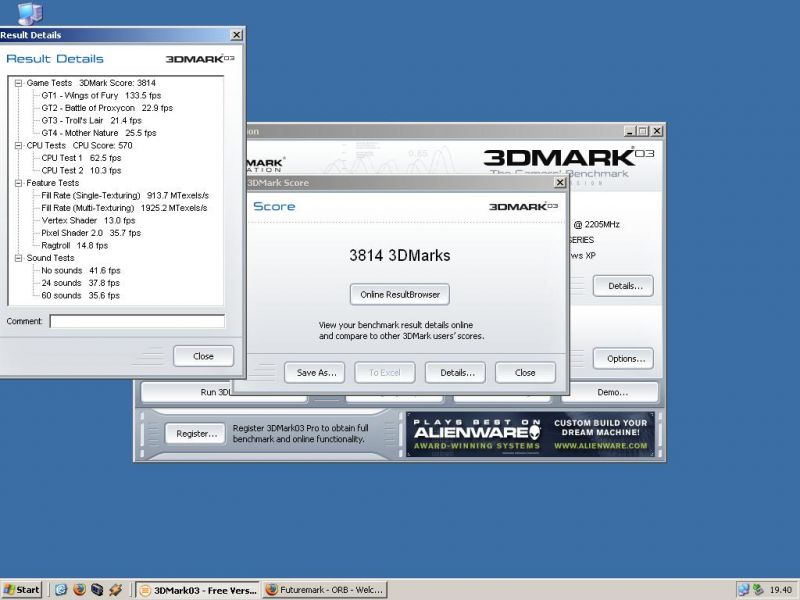This screenshot has height=600, width=800.
Task: Select Fill Rate (Multi-Texturing) row
Action: tap(124, 208)
